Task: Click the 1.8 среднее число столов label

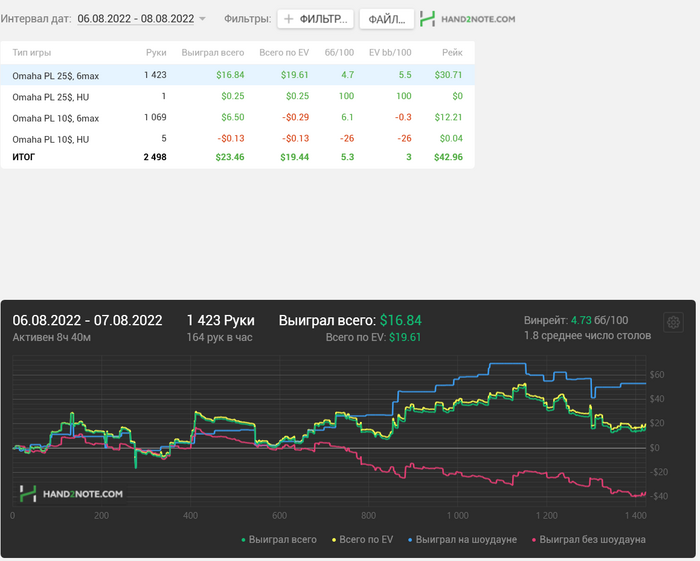Action: tap(588, 336)
